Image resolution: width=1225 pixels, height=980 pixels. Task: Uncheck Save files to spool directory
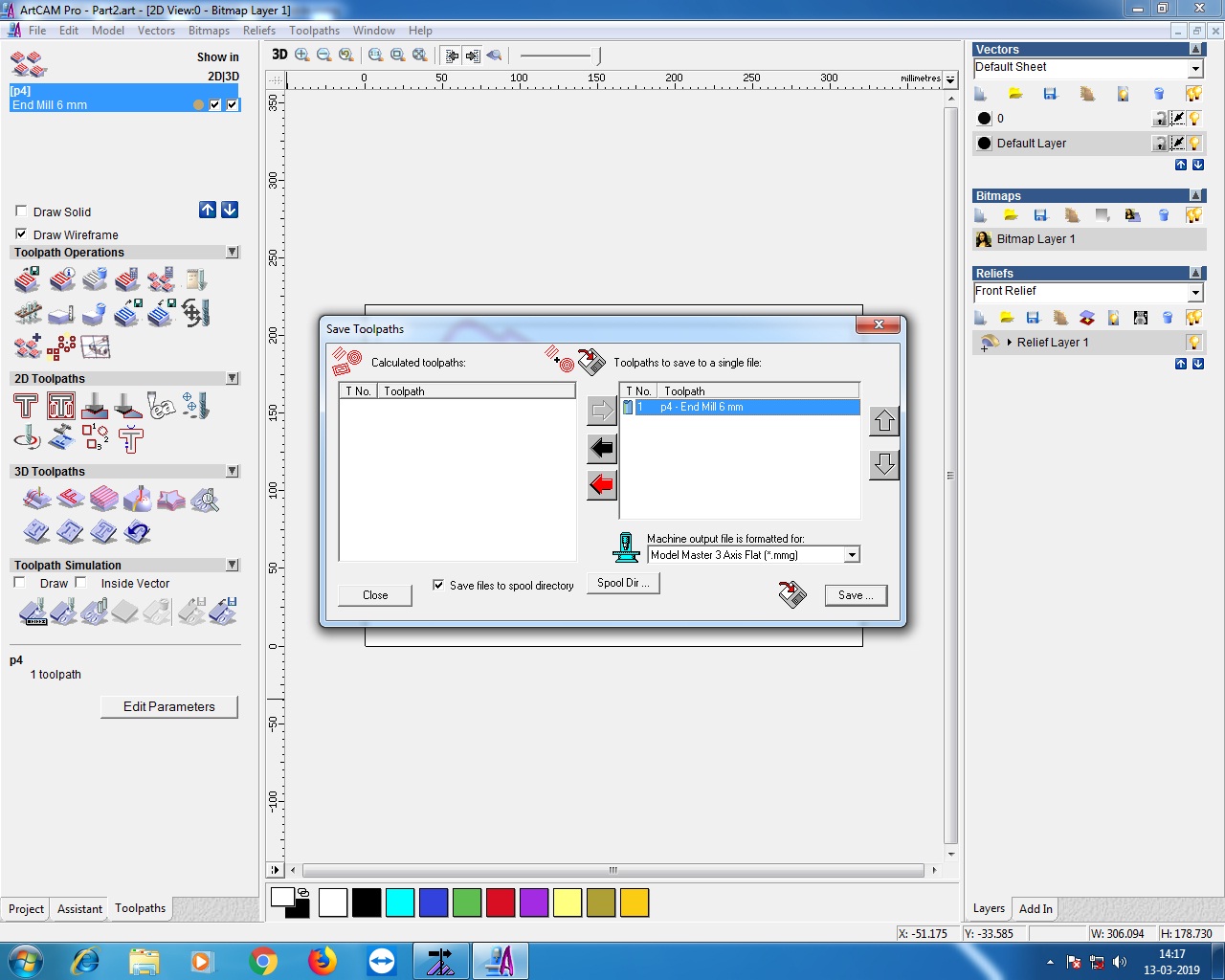coord(438,585)
